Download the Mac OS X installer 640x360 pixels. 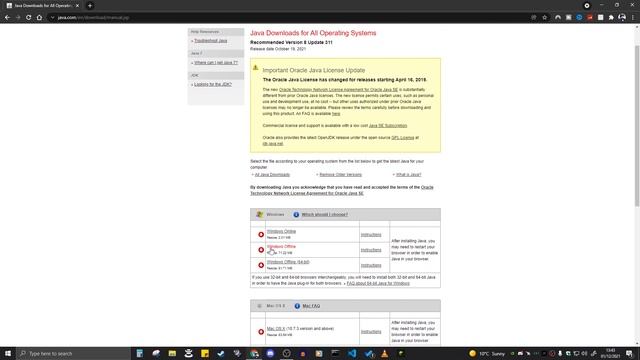[x=276, y=329]
